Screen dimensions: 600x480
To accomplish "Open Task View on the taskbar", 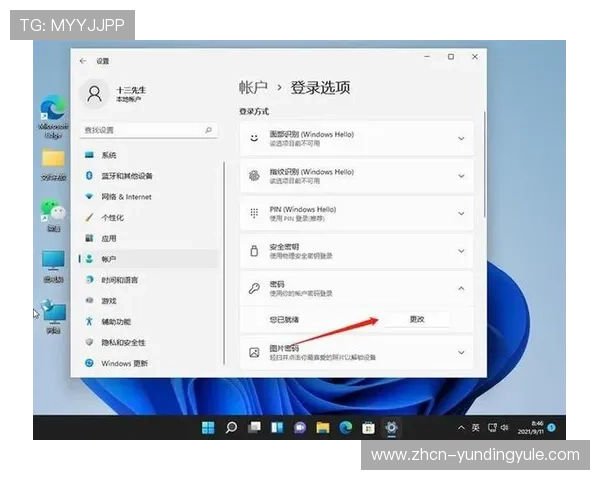I will point(254,428).
